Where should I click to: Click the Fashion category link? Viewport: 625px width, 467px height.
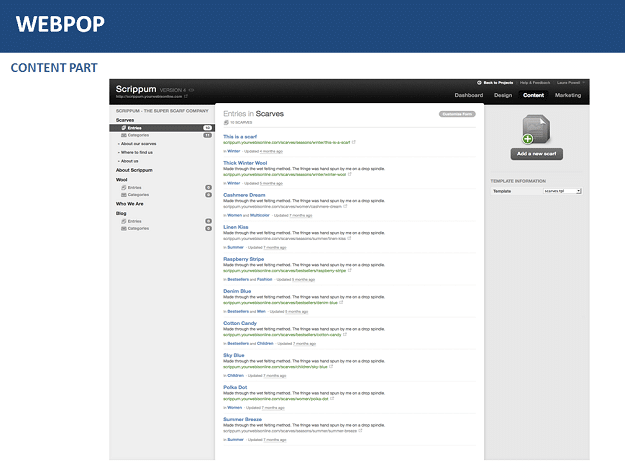[265, 279]
